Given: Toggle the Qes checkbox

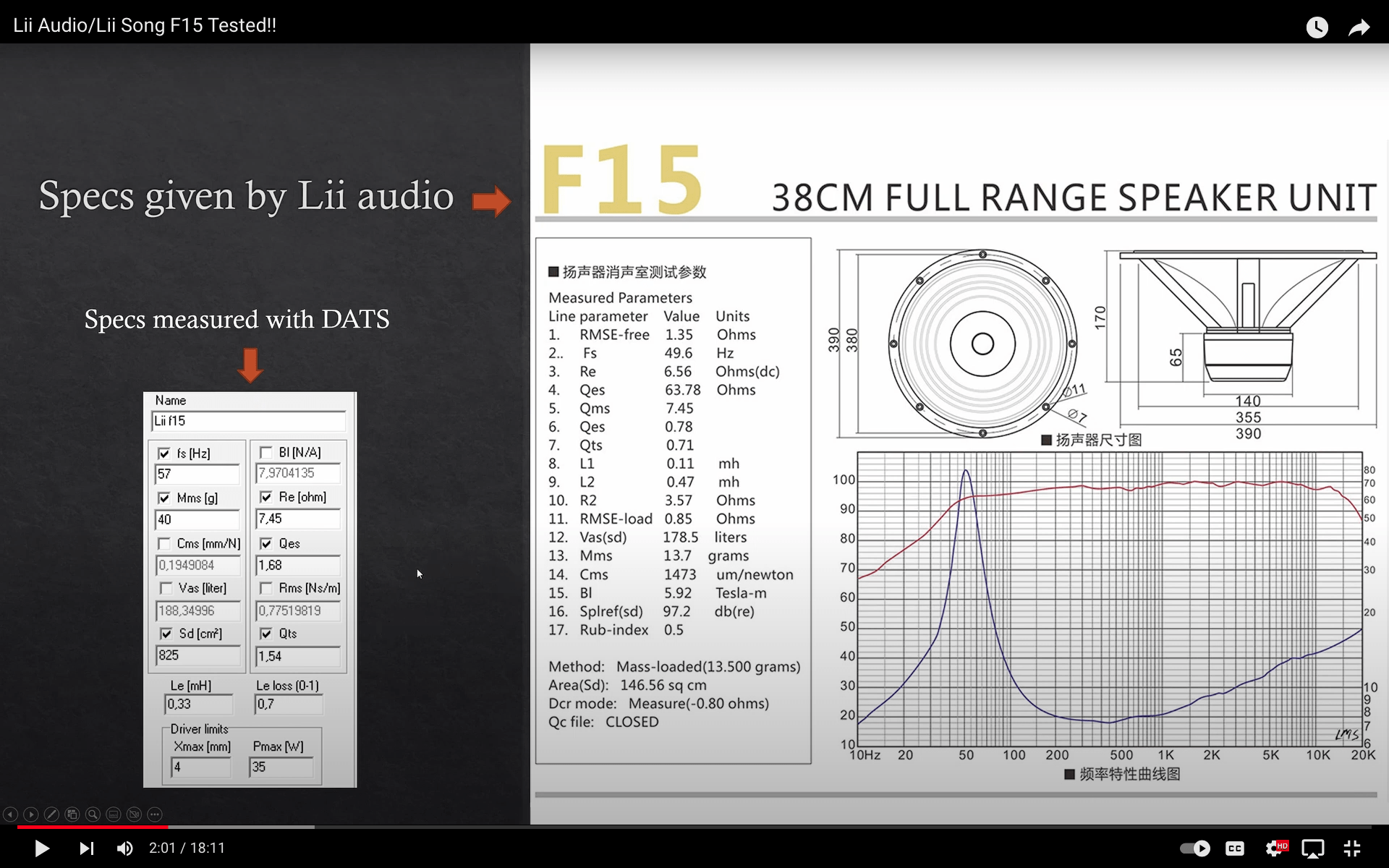Looking at the screenshot, I should pos(266,543).
